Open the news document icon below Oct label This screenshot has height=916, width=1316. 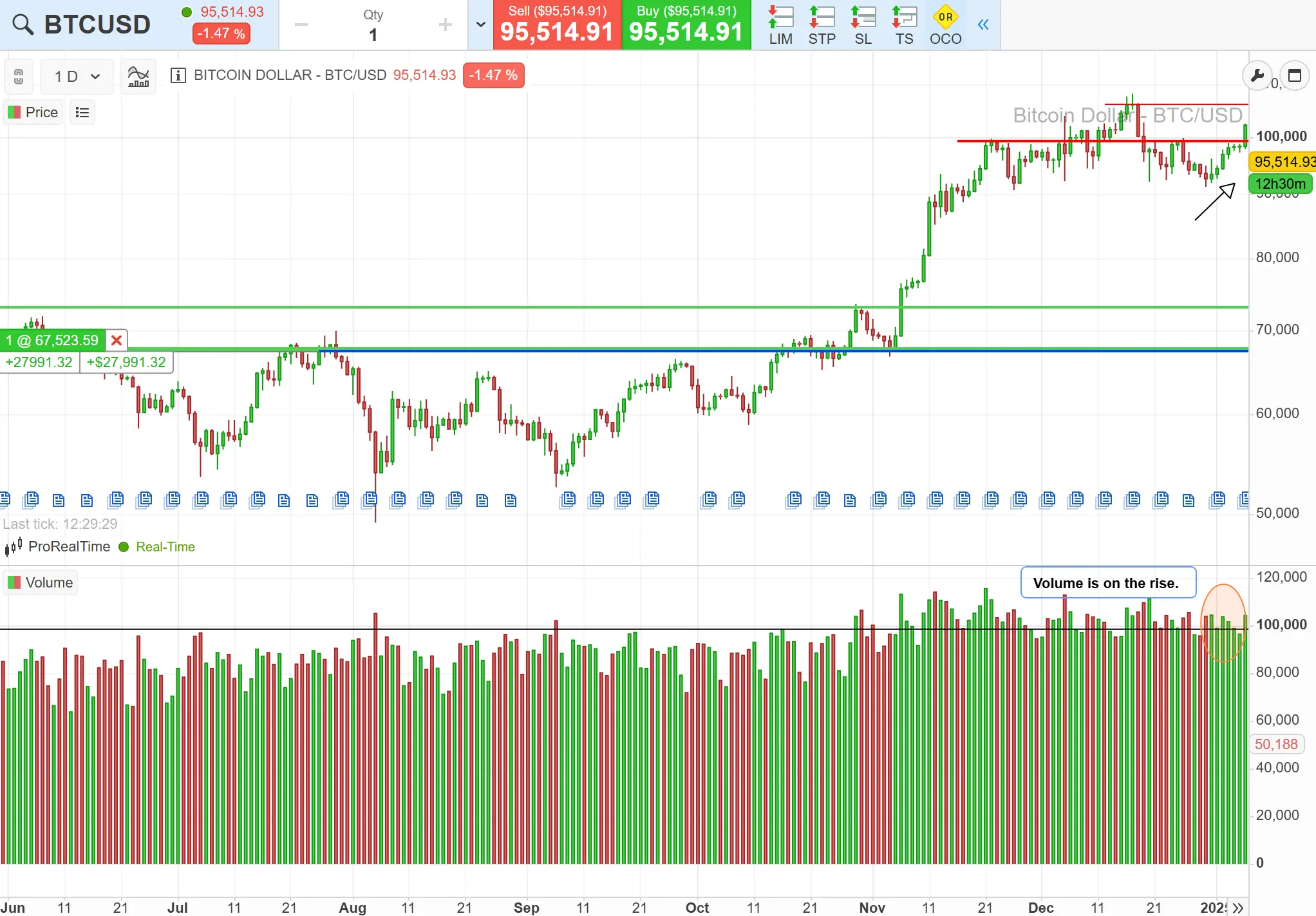point(709,500)
